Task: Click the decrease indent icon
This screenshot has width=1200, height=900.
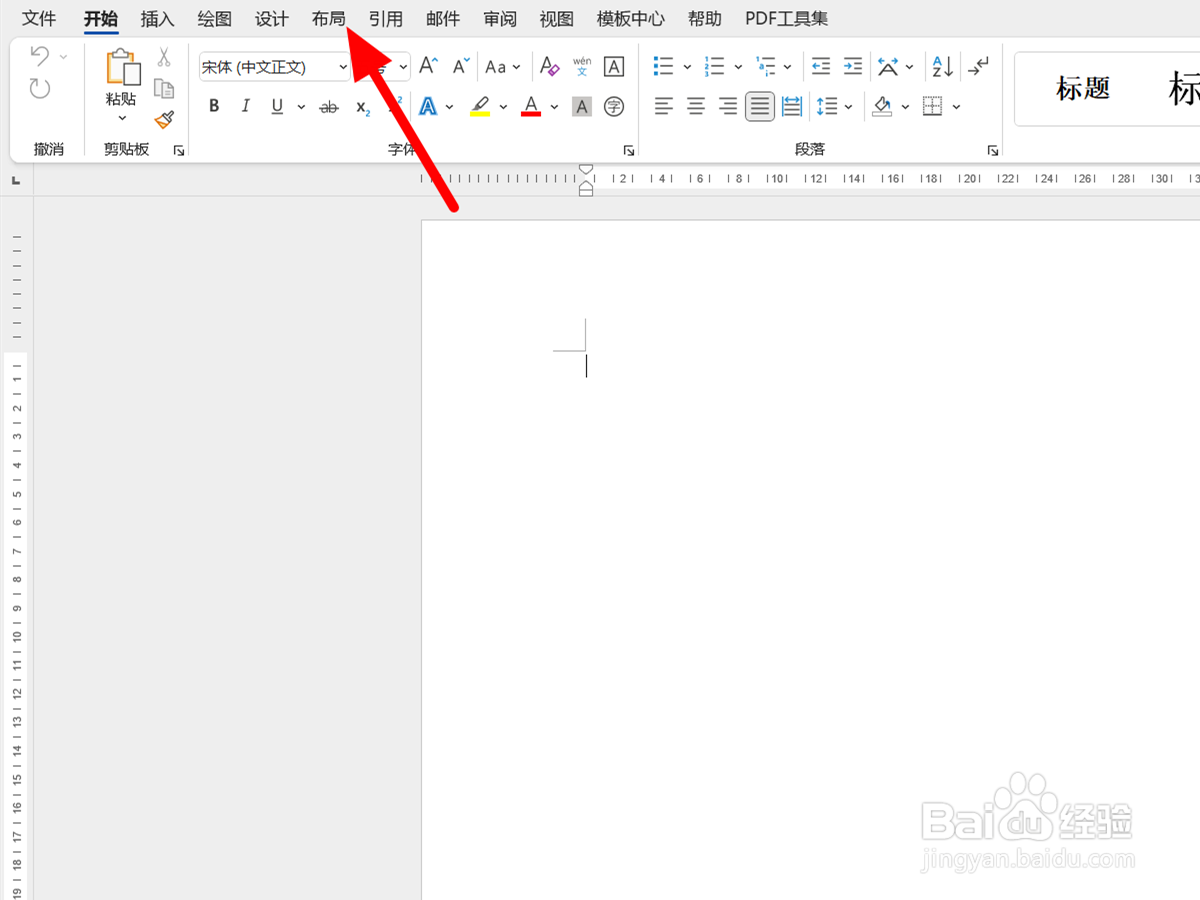Action: click(821, 67)
